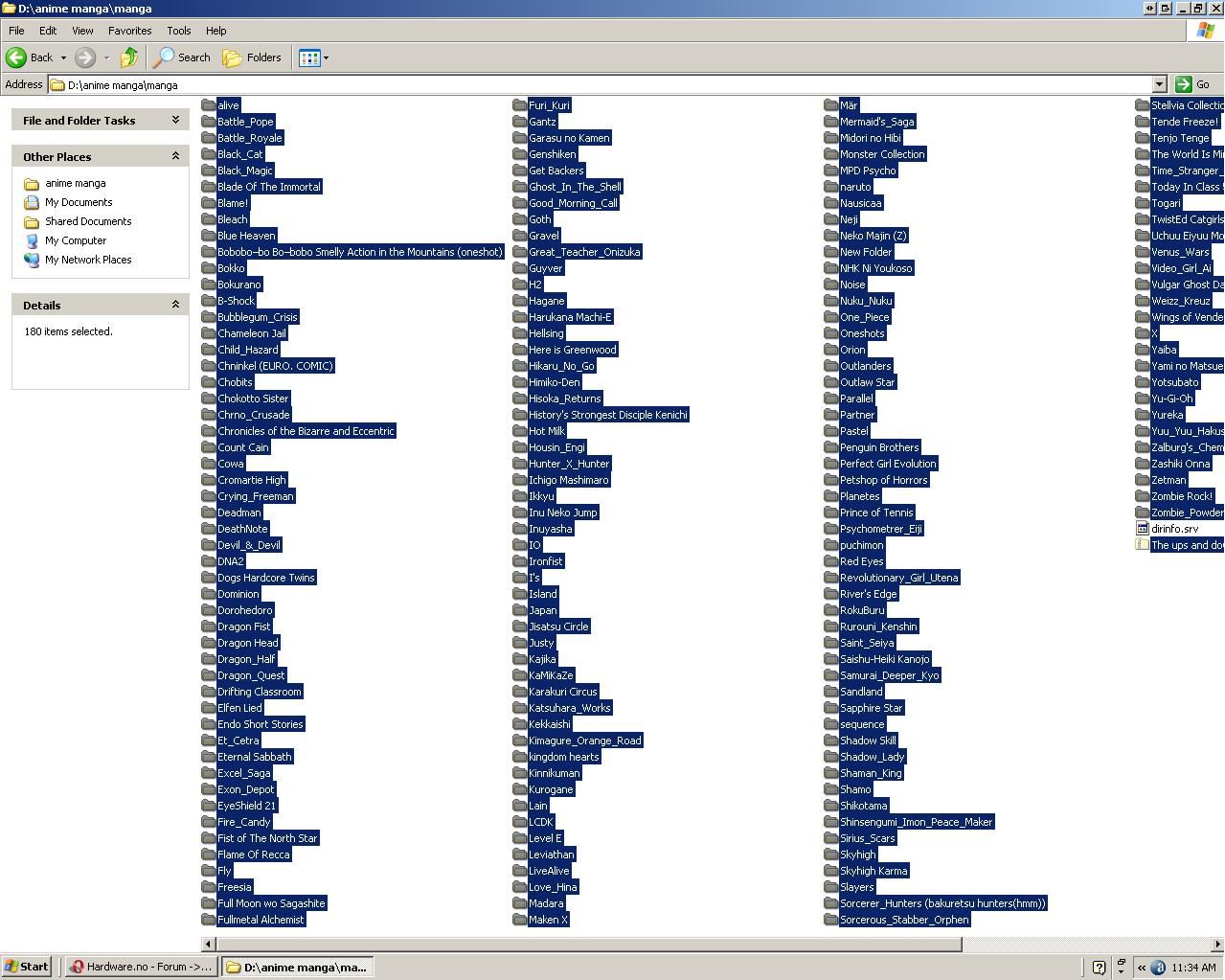Select the Hellsing folder icon
The image size is (1225, 980).
click(520, 333)
